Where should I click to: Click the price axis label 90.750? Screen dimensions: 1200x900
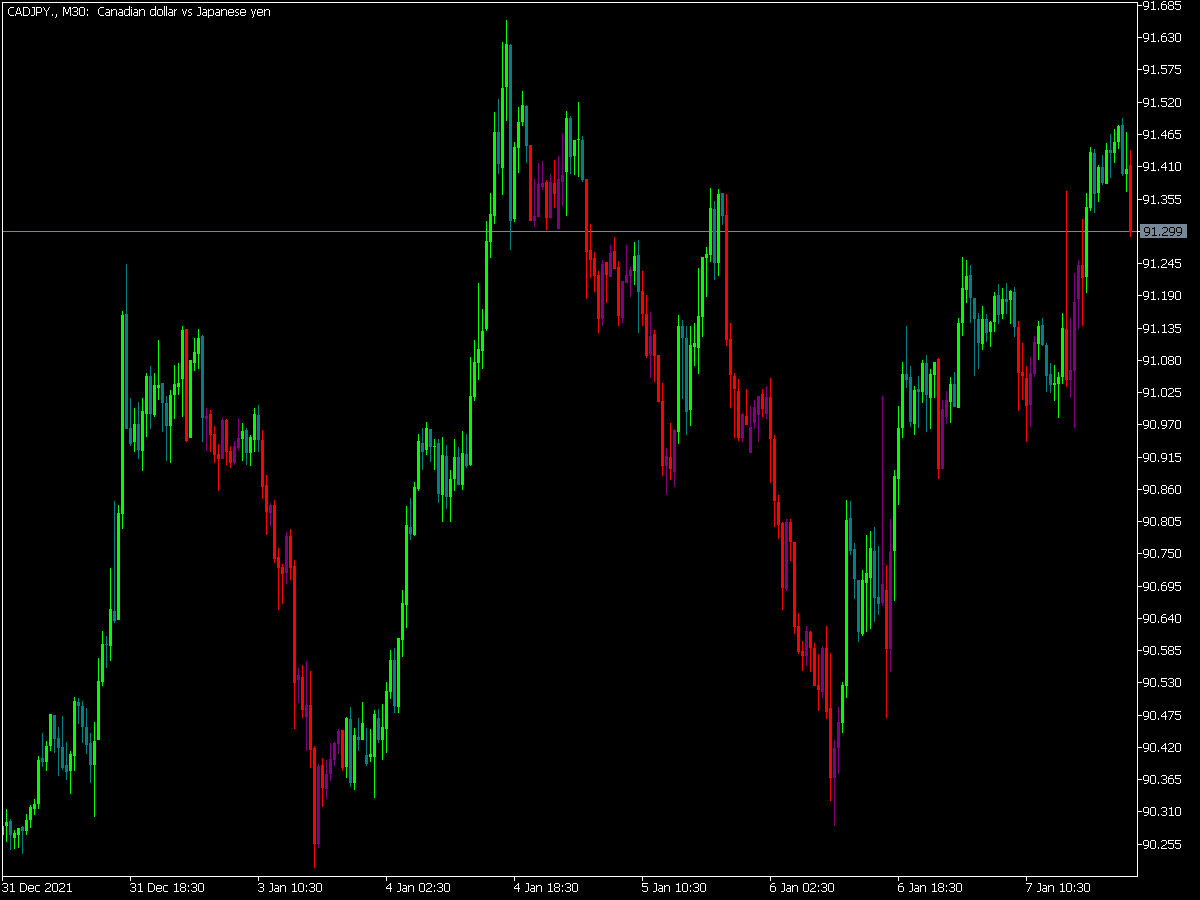click(1160, 554)
